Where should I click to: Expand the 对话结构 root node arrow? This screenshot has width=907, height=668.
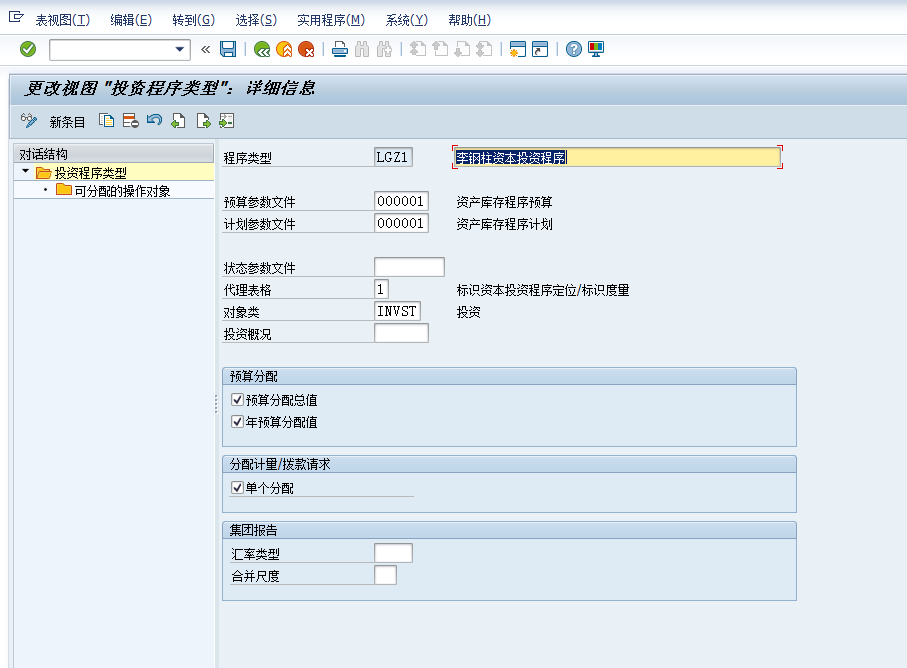25,172
